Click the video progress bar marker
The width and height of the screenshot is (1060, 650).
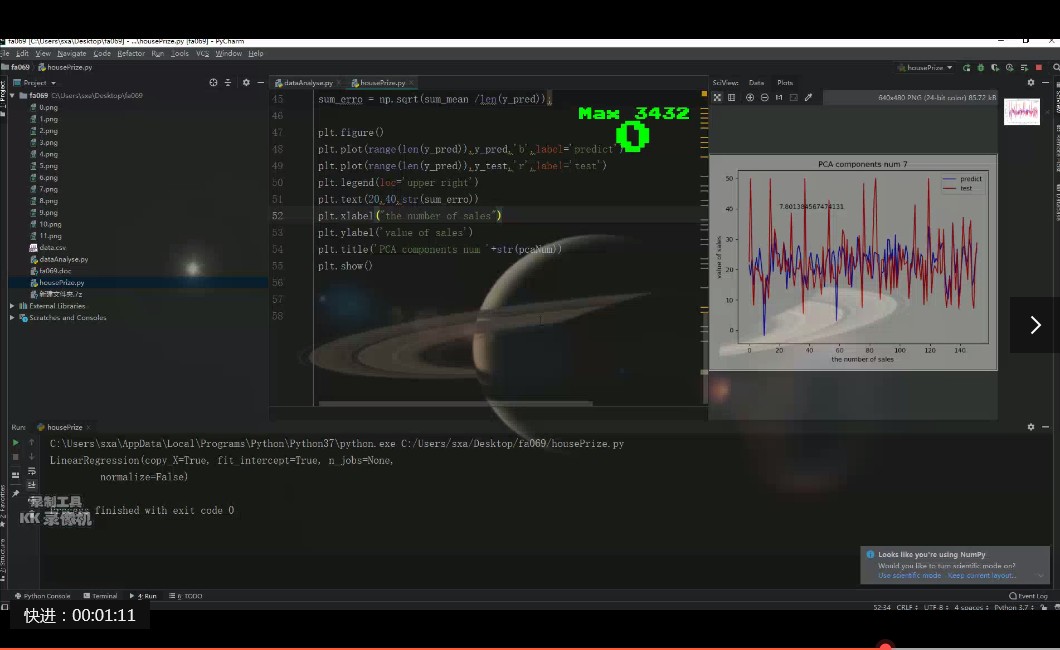886,647
